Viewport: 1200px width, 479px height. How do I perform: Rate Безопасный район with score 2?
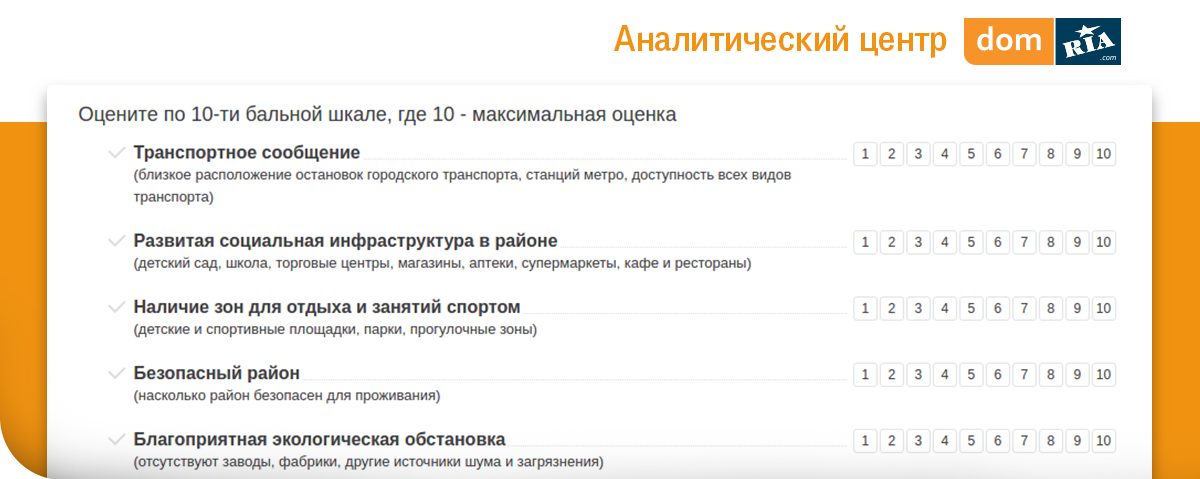[891, 375]
